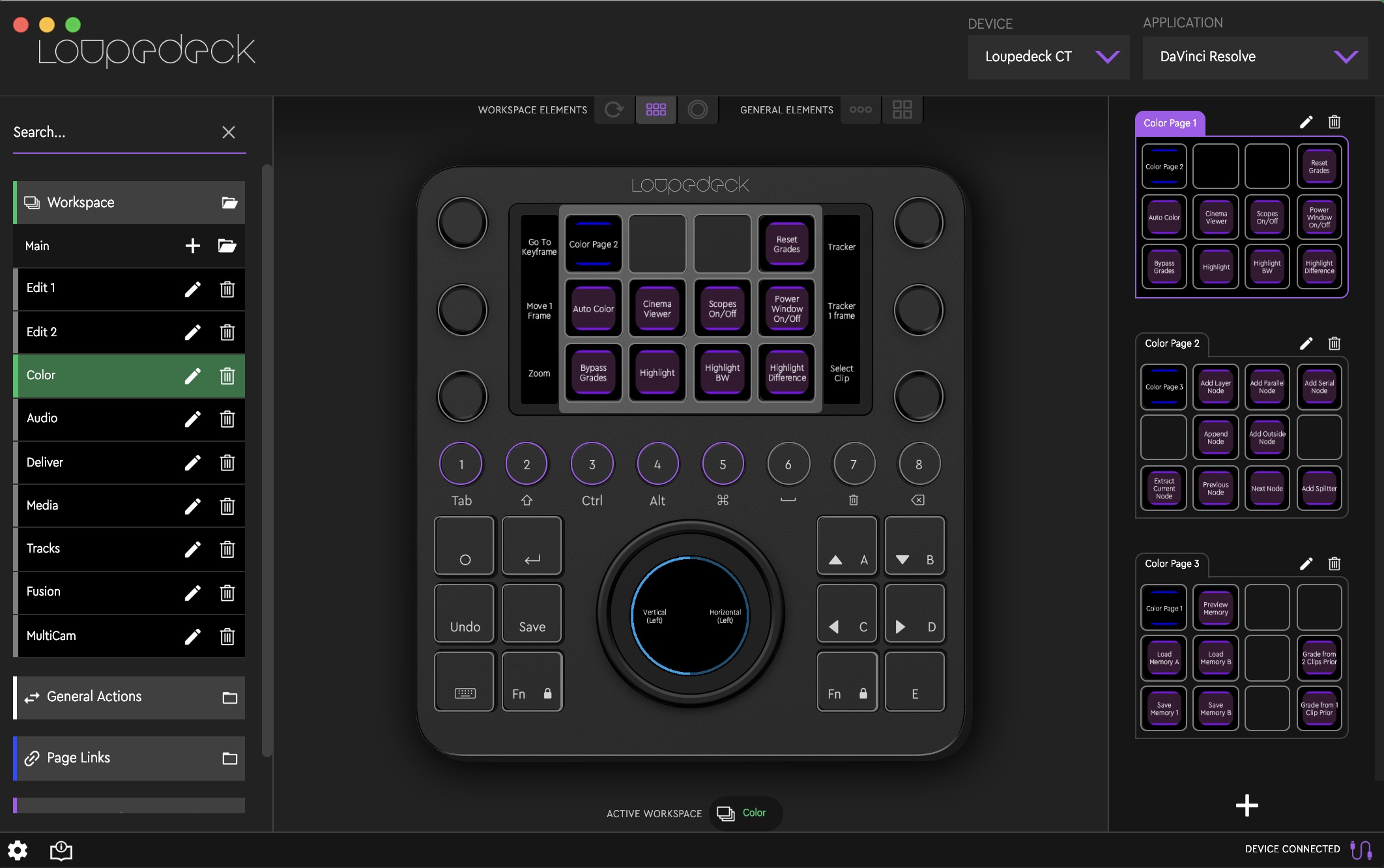Select workspace dial element view
Image resolution: width=1384 pixels, height=868 pixels.
[697, 109]
